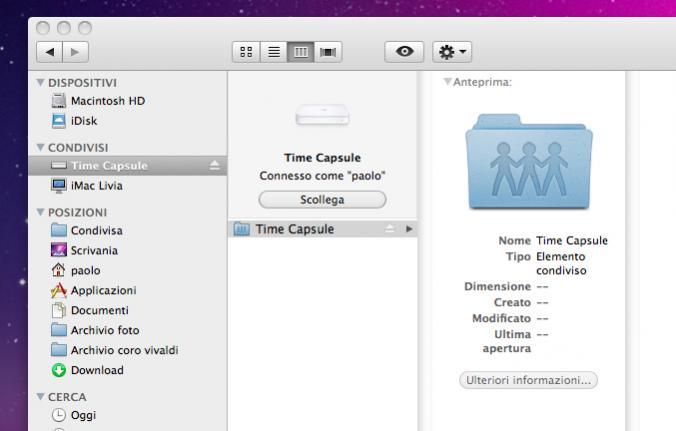This screenshot has width=676, height=431.
Task: Minimize the Finder window
Action: (x=64, y=28)
